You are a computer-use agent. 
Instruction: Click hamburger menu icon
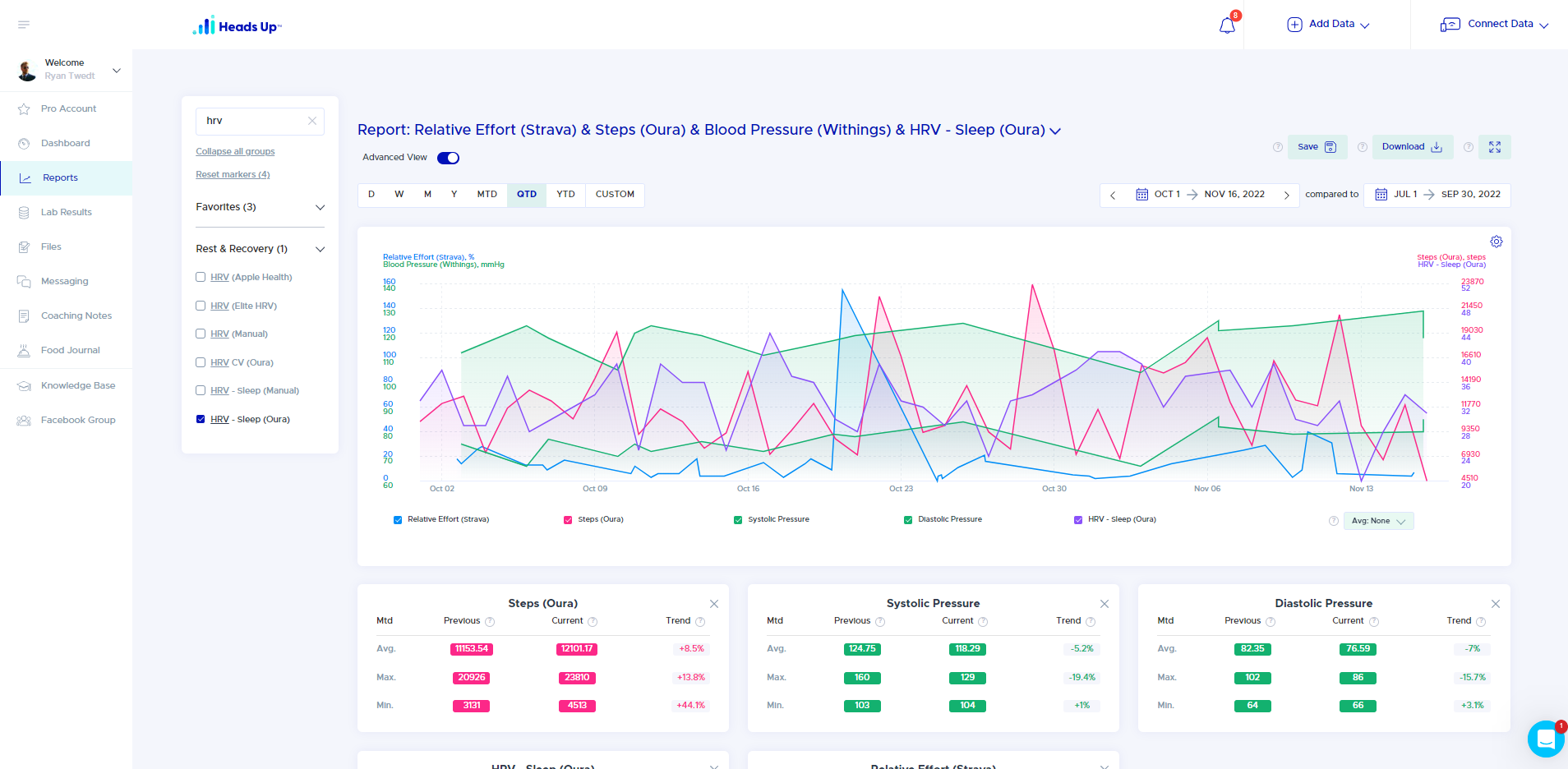(x=24, y=25)
